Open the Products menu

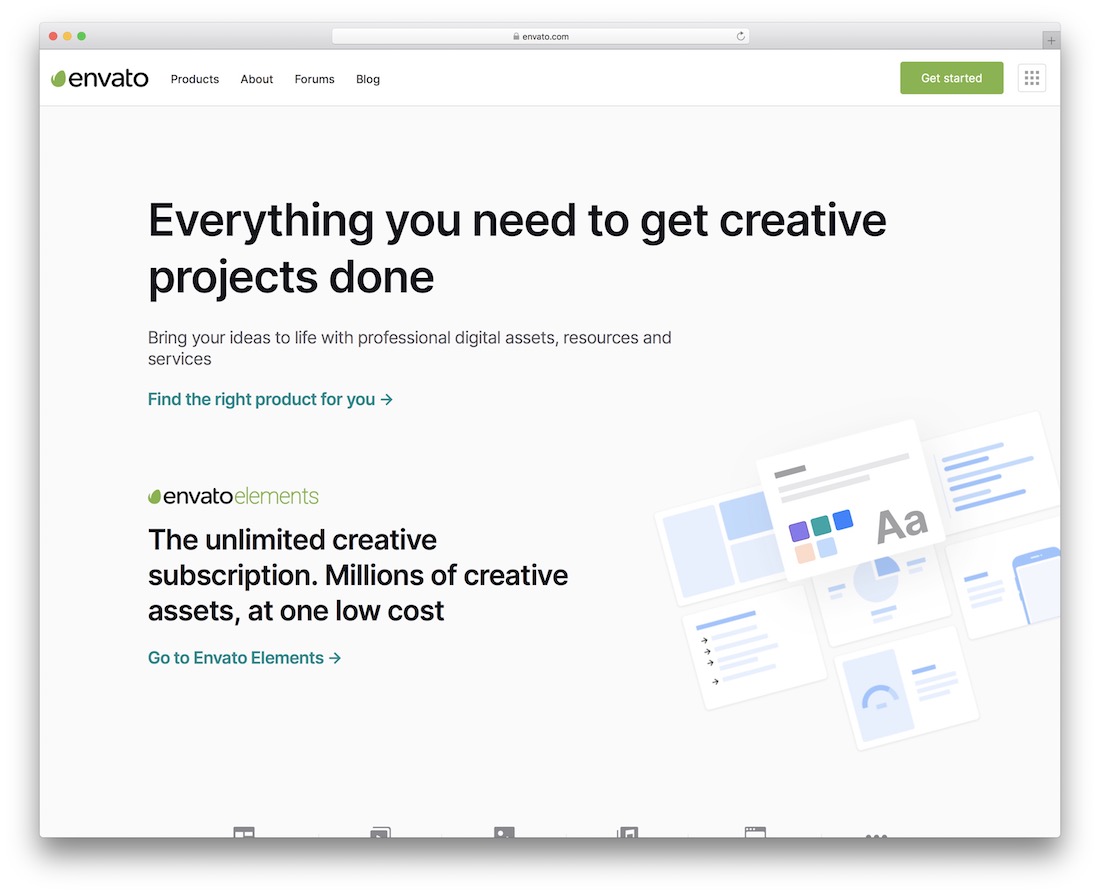[194, 79]
